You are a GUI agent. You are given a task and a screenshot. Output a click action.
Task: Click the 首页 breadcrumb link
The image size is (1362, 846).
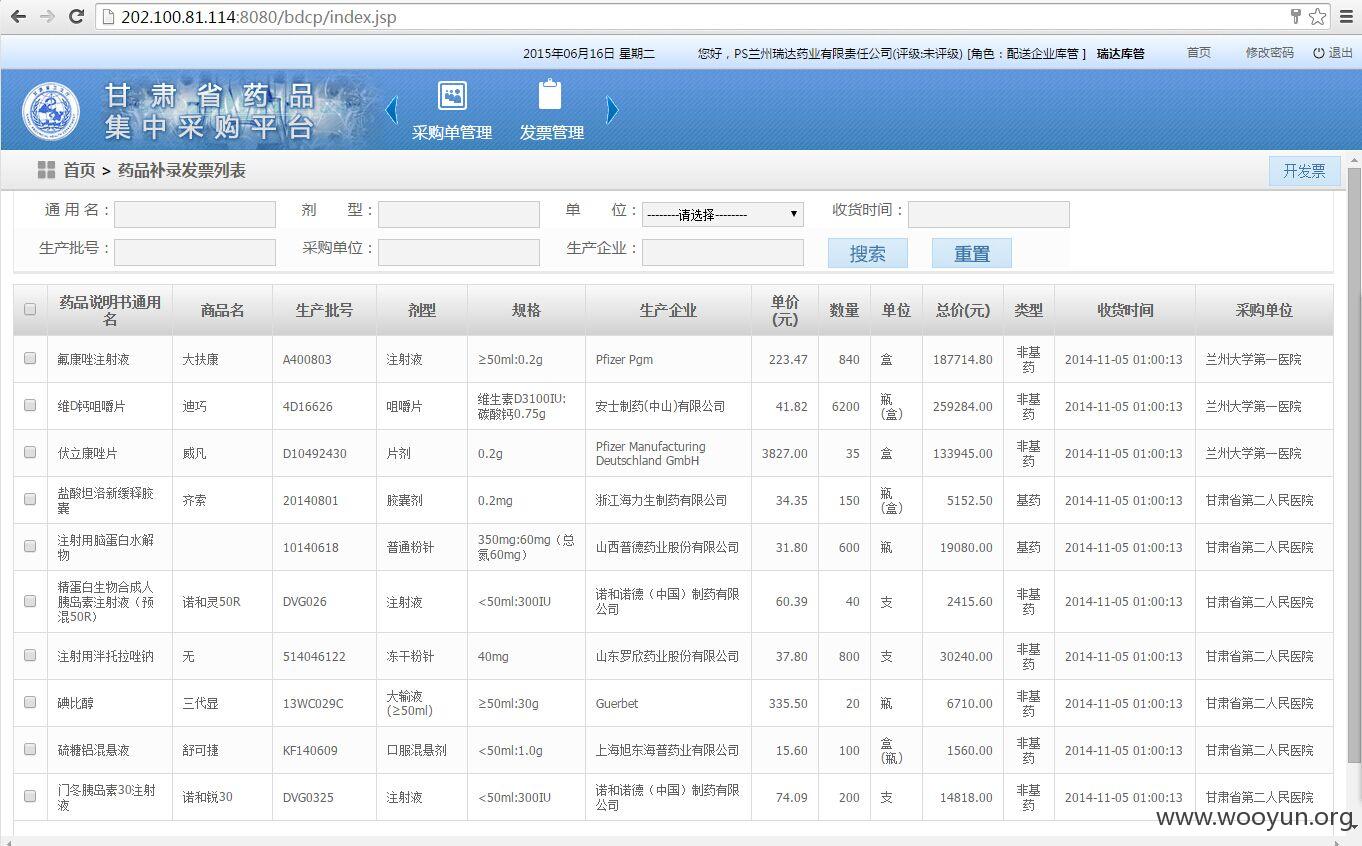(79, 170)
